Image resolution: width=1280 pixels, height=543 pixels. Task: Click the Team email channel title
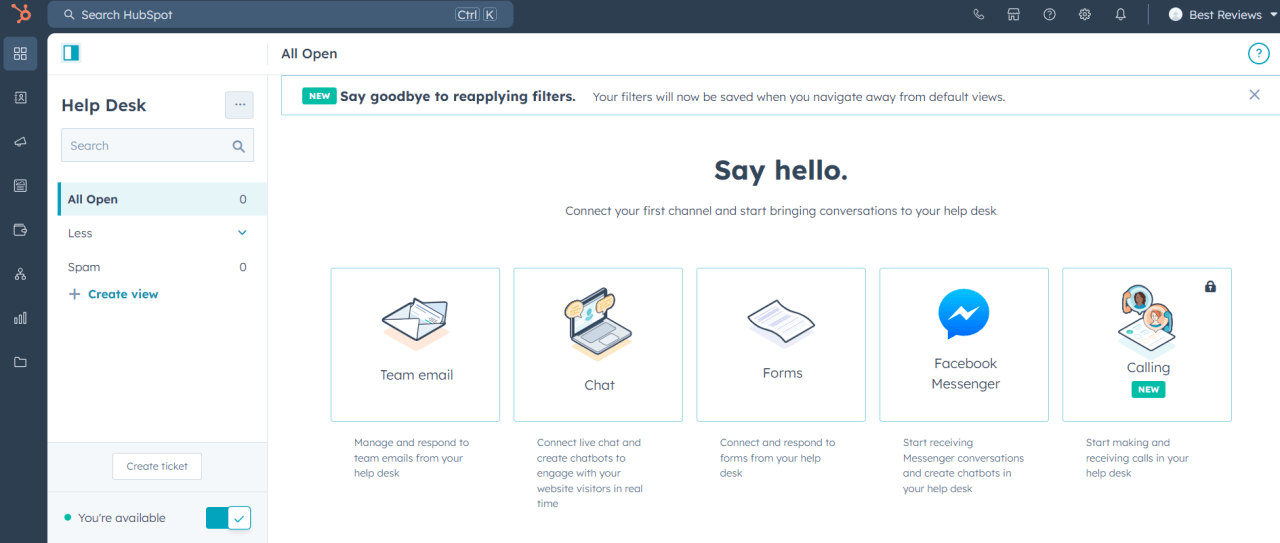click(x=417, y=375)
